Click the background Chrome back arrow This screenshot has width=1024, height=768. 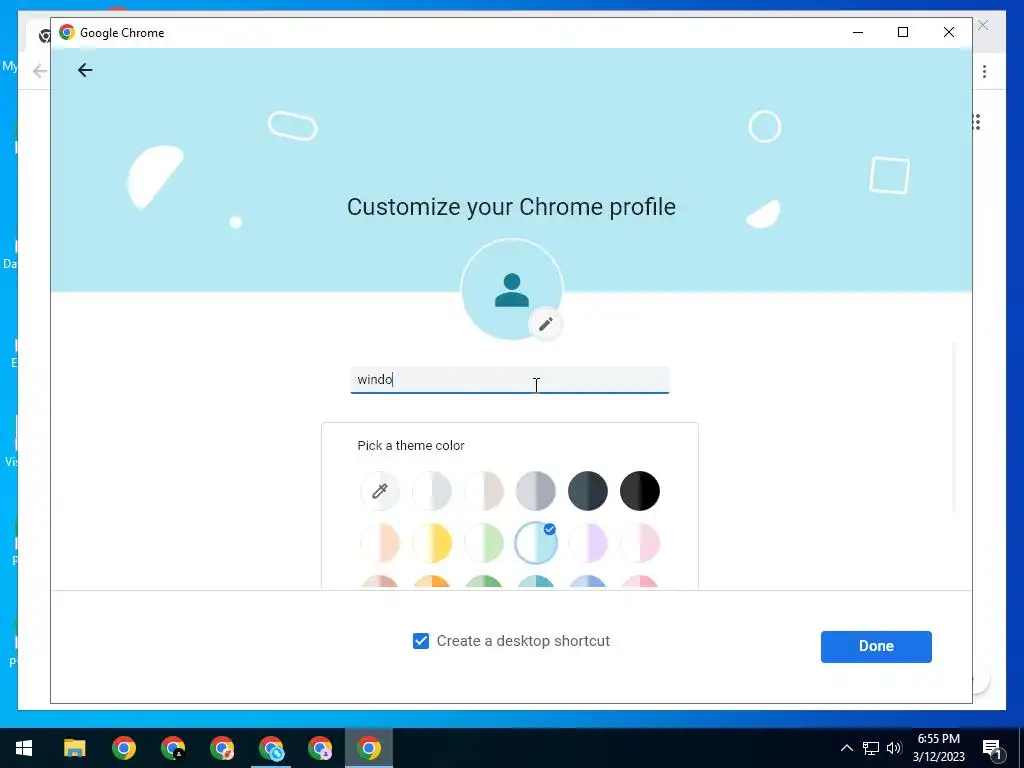coord(40,71)
